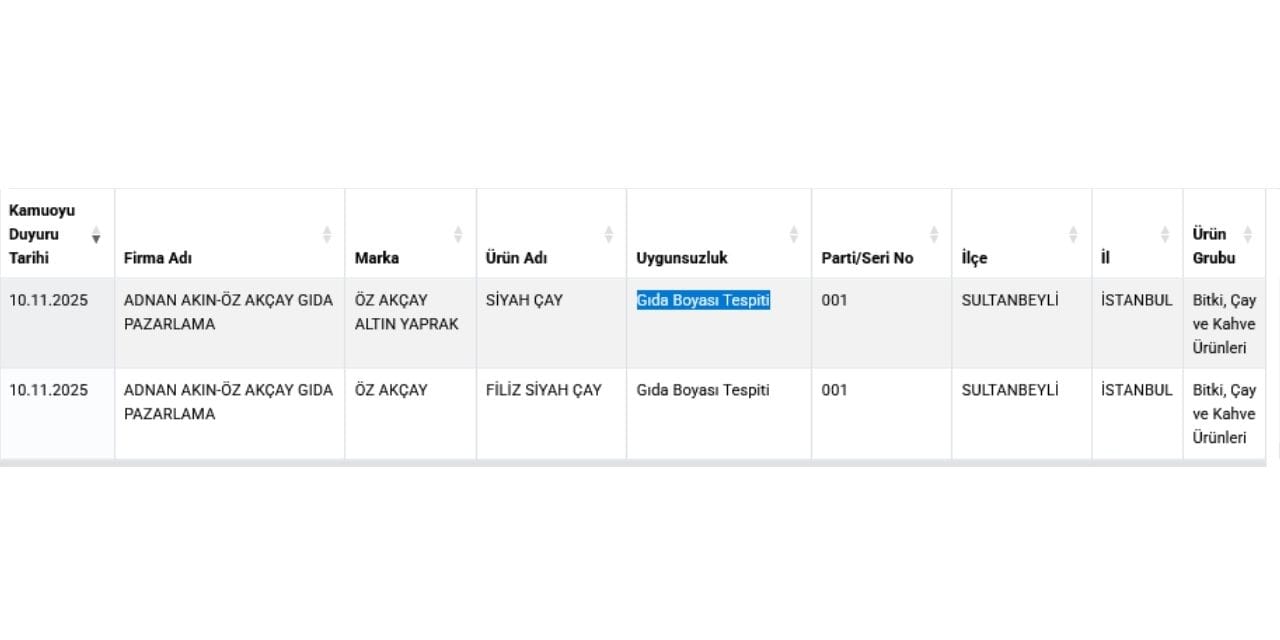Click sort icon in Firma Adı column
The height and width of the screenshot is (640, 1280).
pos(327,235)
